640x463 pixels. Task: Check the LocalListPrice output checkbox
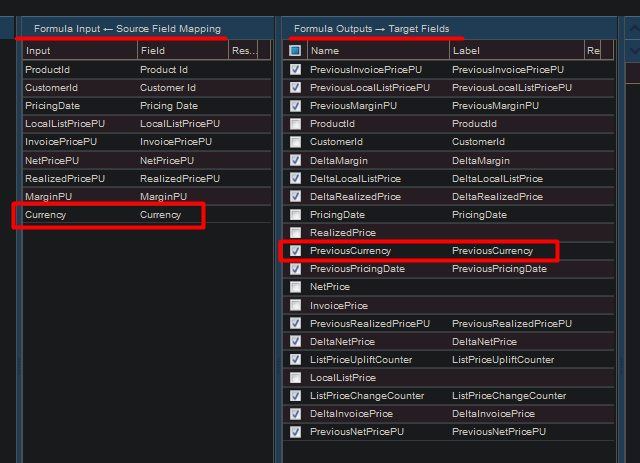295,378
